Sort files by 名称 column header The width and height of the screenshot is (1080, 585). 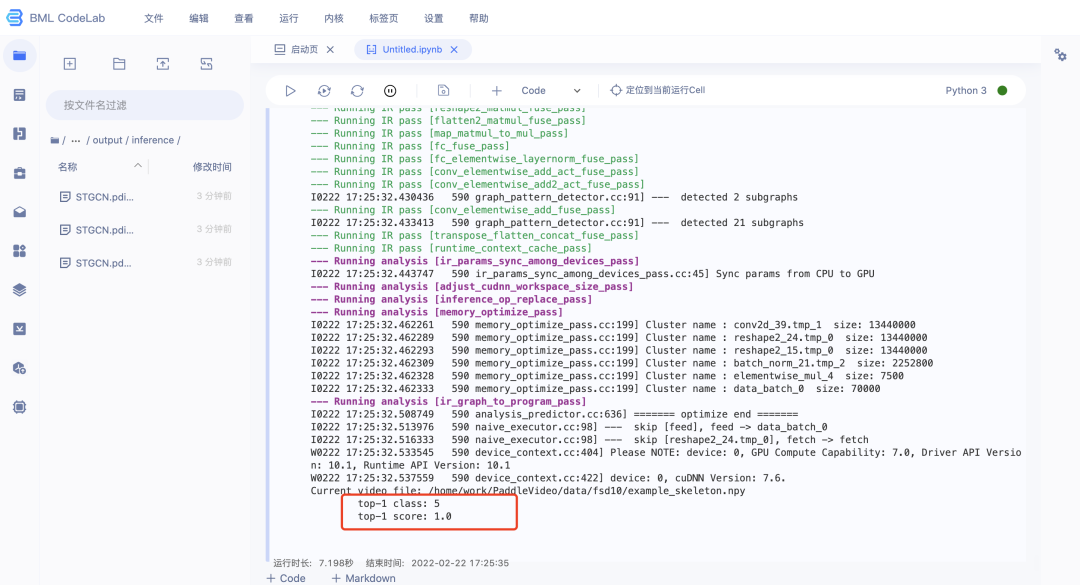coord(68,167)
